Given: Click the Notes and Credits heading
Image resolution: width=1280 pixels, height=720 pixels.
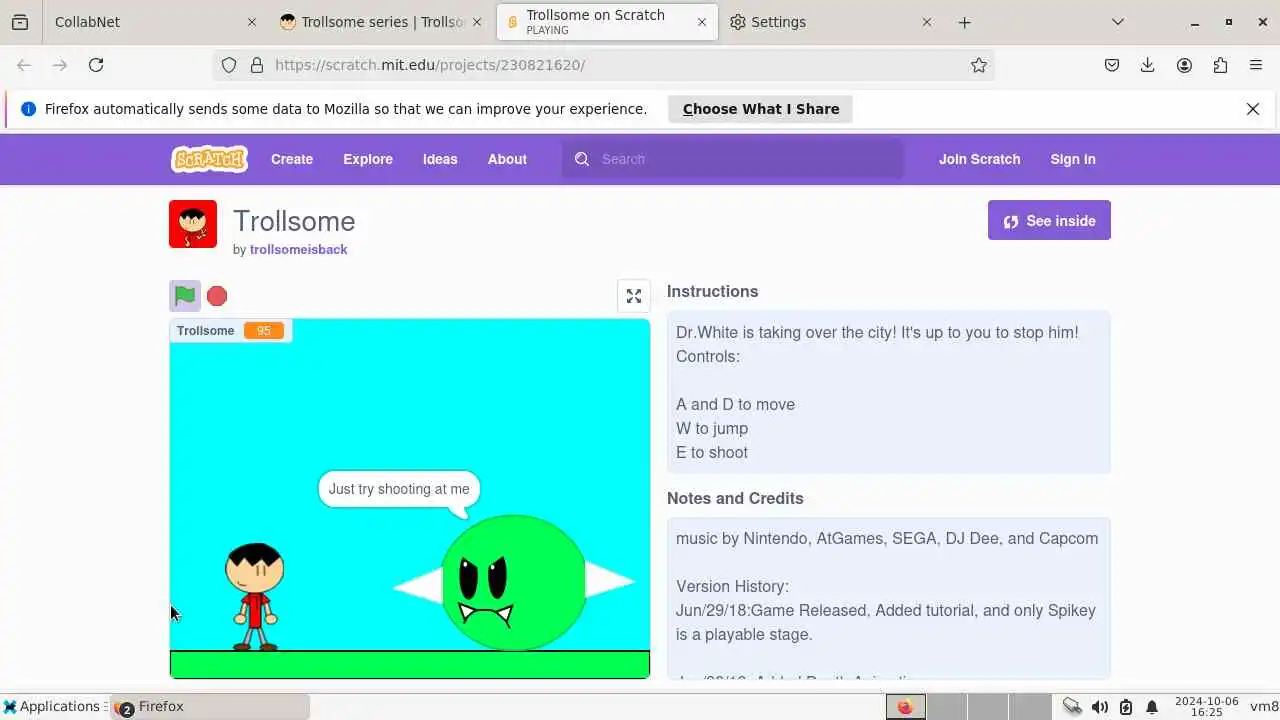Looking at the screenshot, I should 735,499.
